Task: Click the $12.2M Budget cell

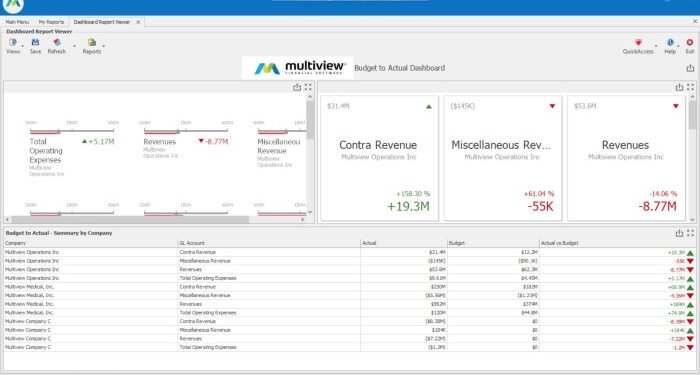Action: 493,252
